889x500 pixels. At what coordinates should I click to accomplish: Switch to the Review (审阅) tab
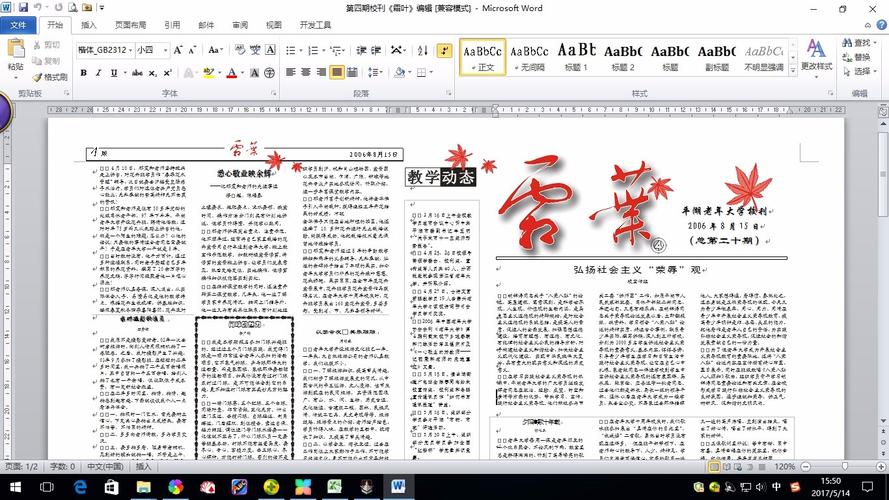point(240,25)
